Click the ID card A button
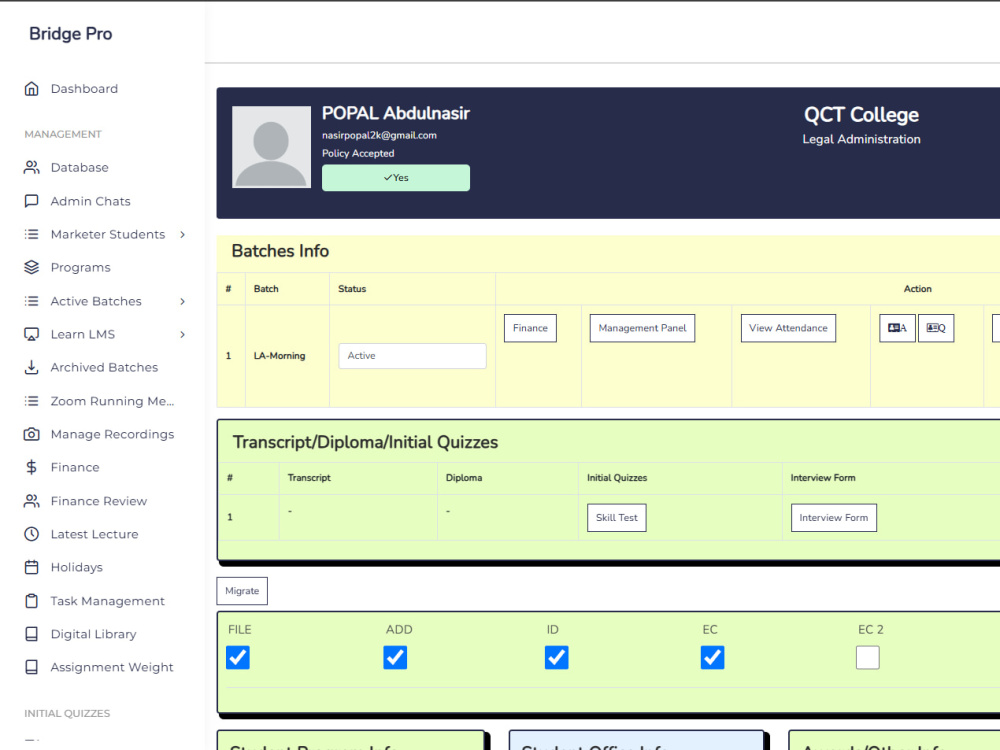1000x750 pixels. pos(897,328)
